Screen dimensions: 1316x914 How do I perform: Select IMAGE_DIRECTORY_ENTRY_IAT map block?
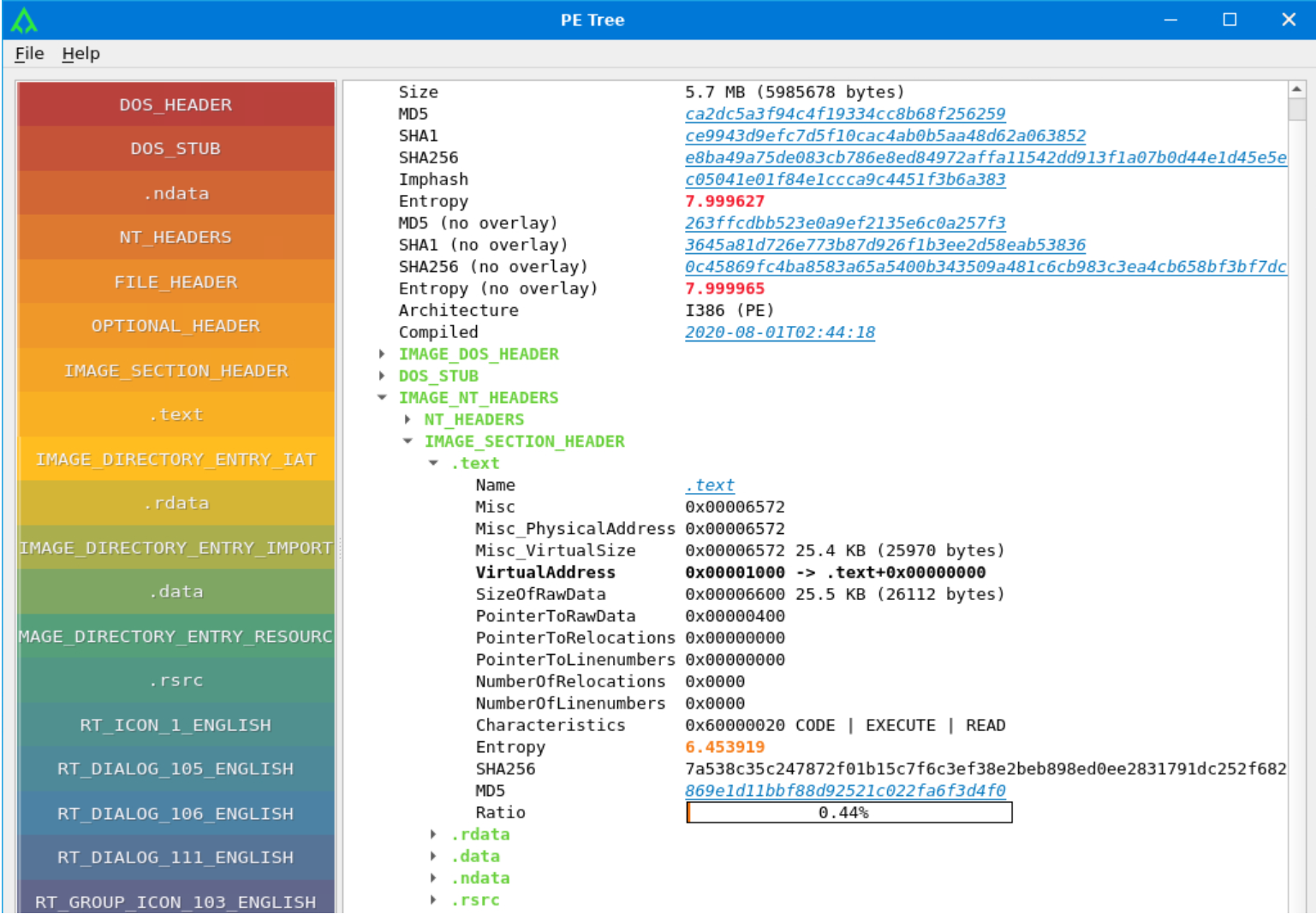point(176,459)
